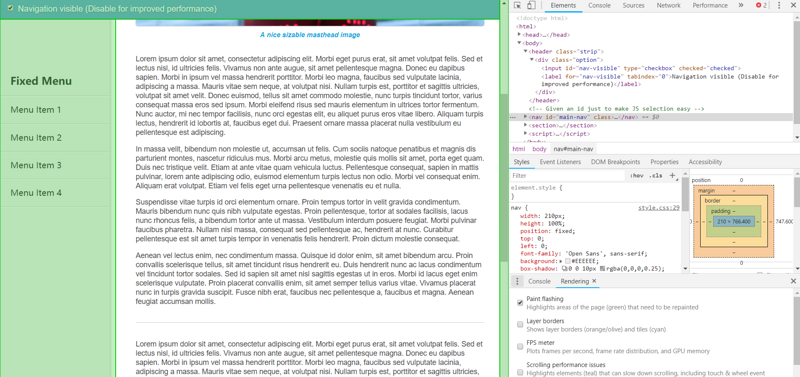This screenshot has width=800, height=377.
Task: Expand the nav main-nav node
Action: point(526,117)
